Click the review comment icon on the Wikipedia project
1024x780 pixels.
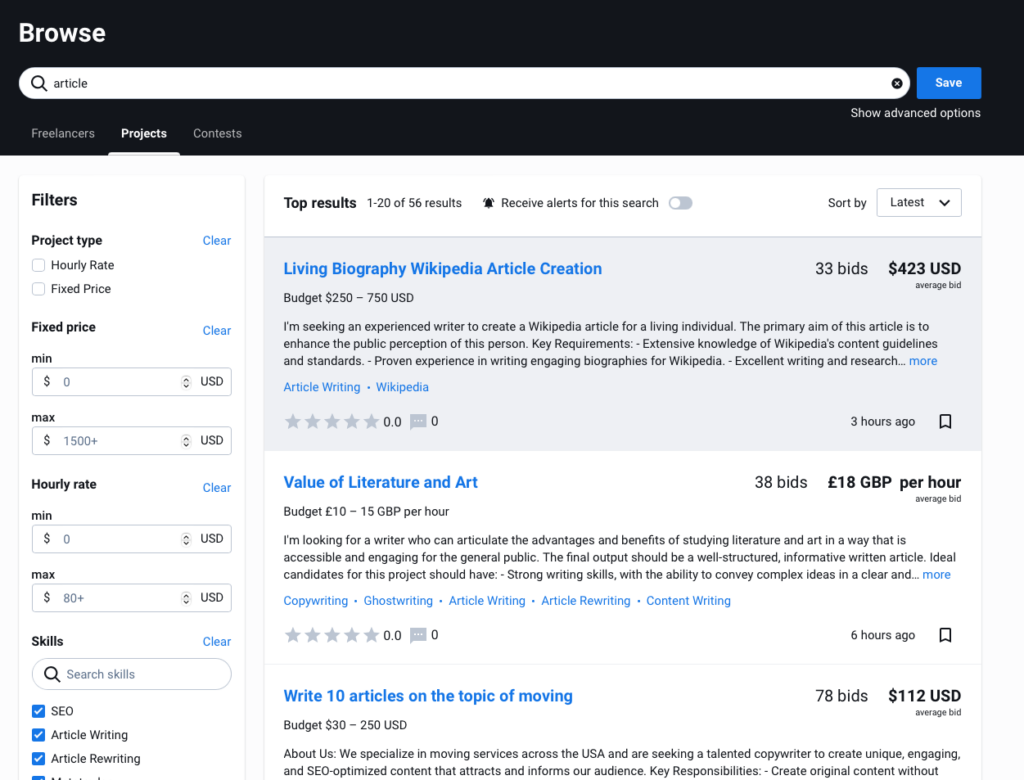click(418, 422)
